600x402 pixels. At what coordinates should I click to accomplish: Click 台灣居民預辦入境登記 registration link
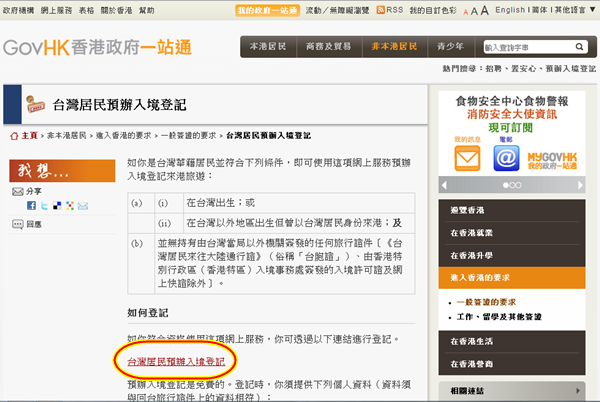pyautogui.click(x=176, y=361)
